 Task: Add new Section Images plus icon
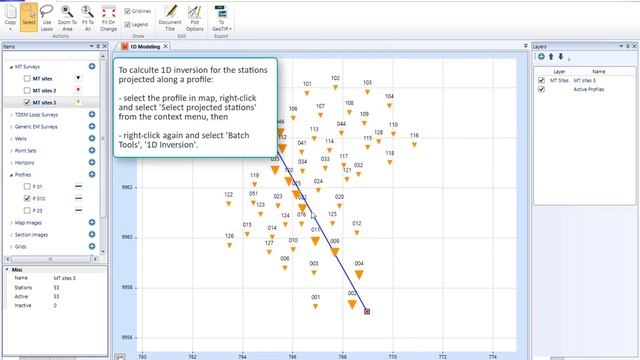(x=92, y=234)
